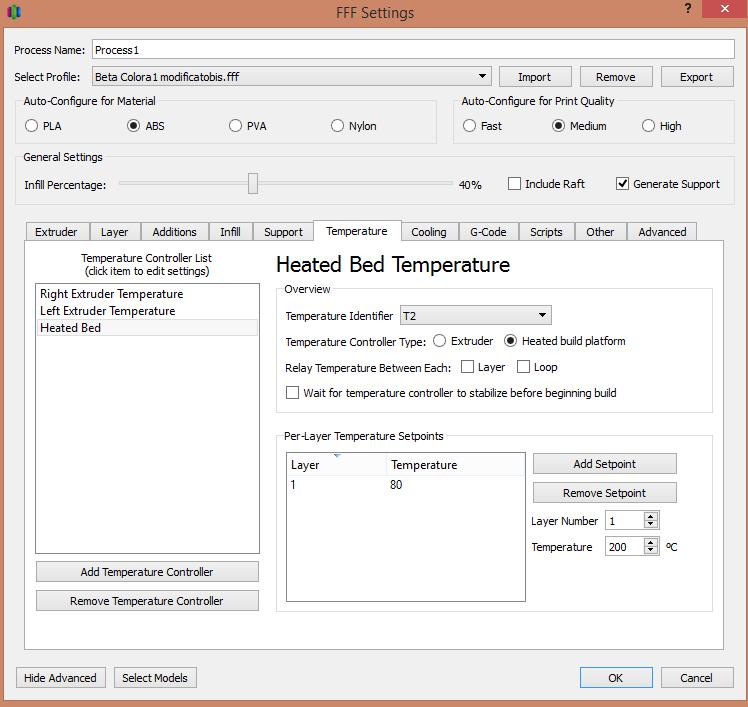
Task: Click the Add Setpoint button
Action: pos(604,464)
